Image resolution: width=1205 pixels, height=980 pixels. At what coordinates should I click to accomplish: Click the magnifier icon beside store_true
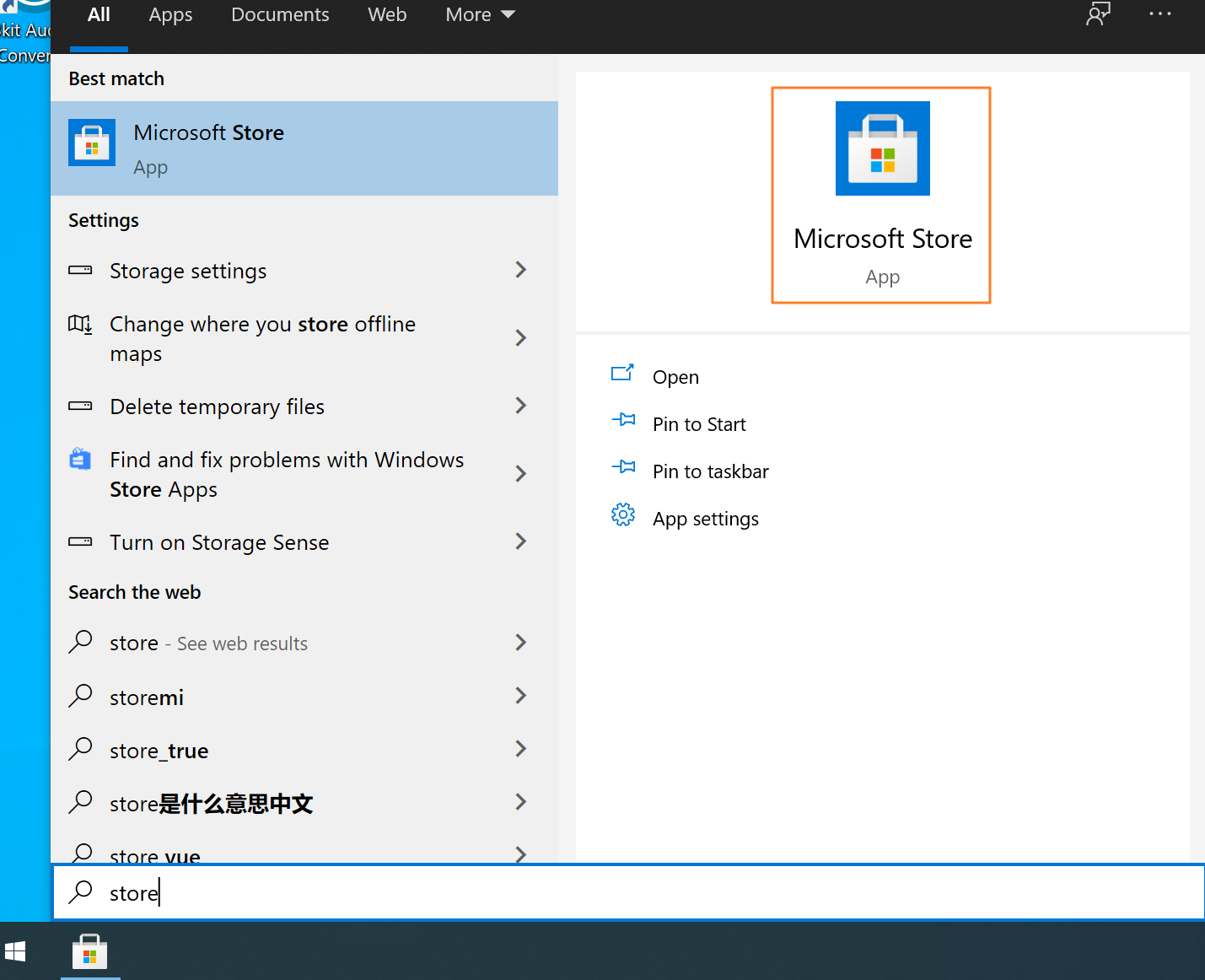[80, 749]
